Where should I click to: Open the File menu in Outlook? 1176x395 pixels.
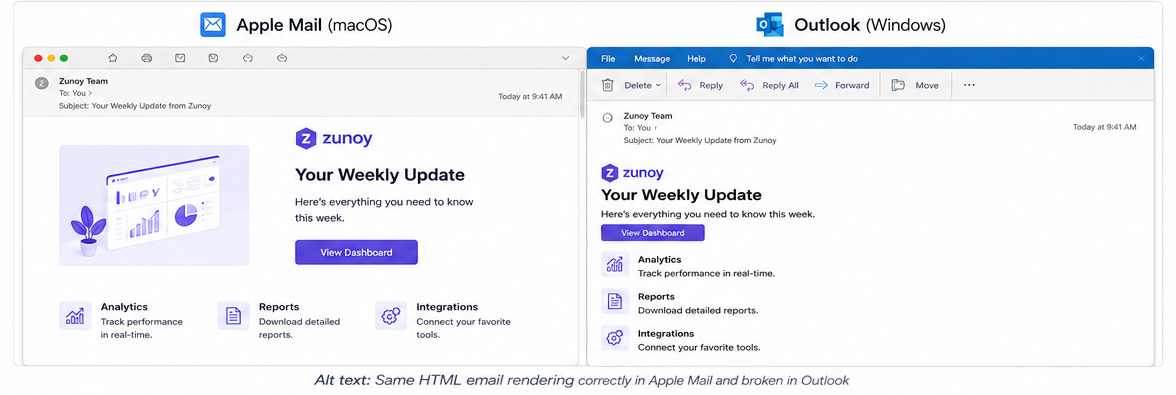pyautogui.click(x=608, y=58)
